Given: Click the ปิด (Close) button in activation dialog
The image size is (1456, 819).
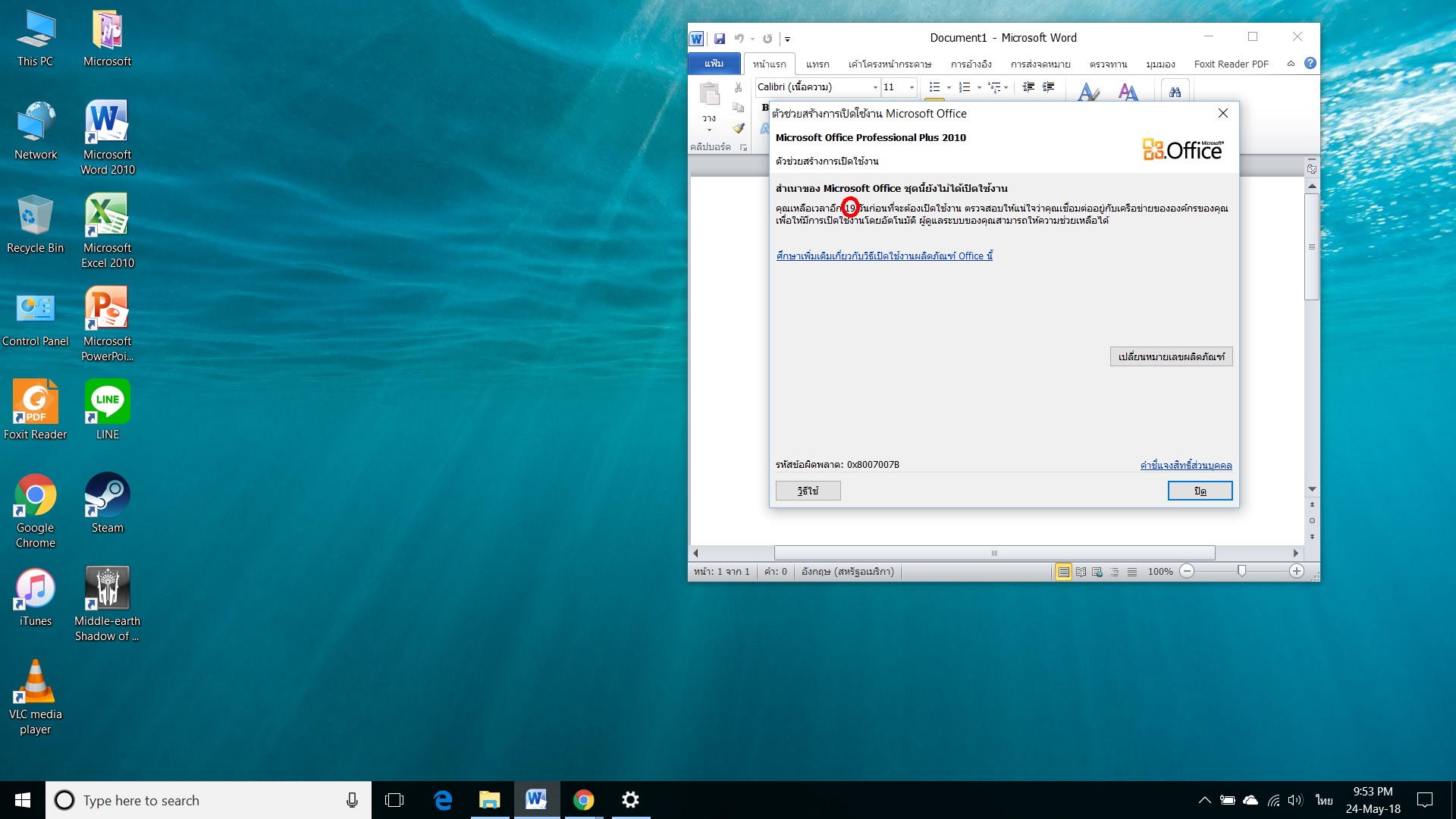Looking at the screenshot, I should (x=1200, y=491).
